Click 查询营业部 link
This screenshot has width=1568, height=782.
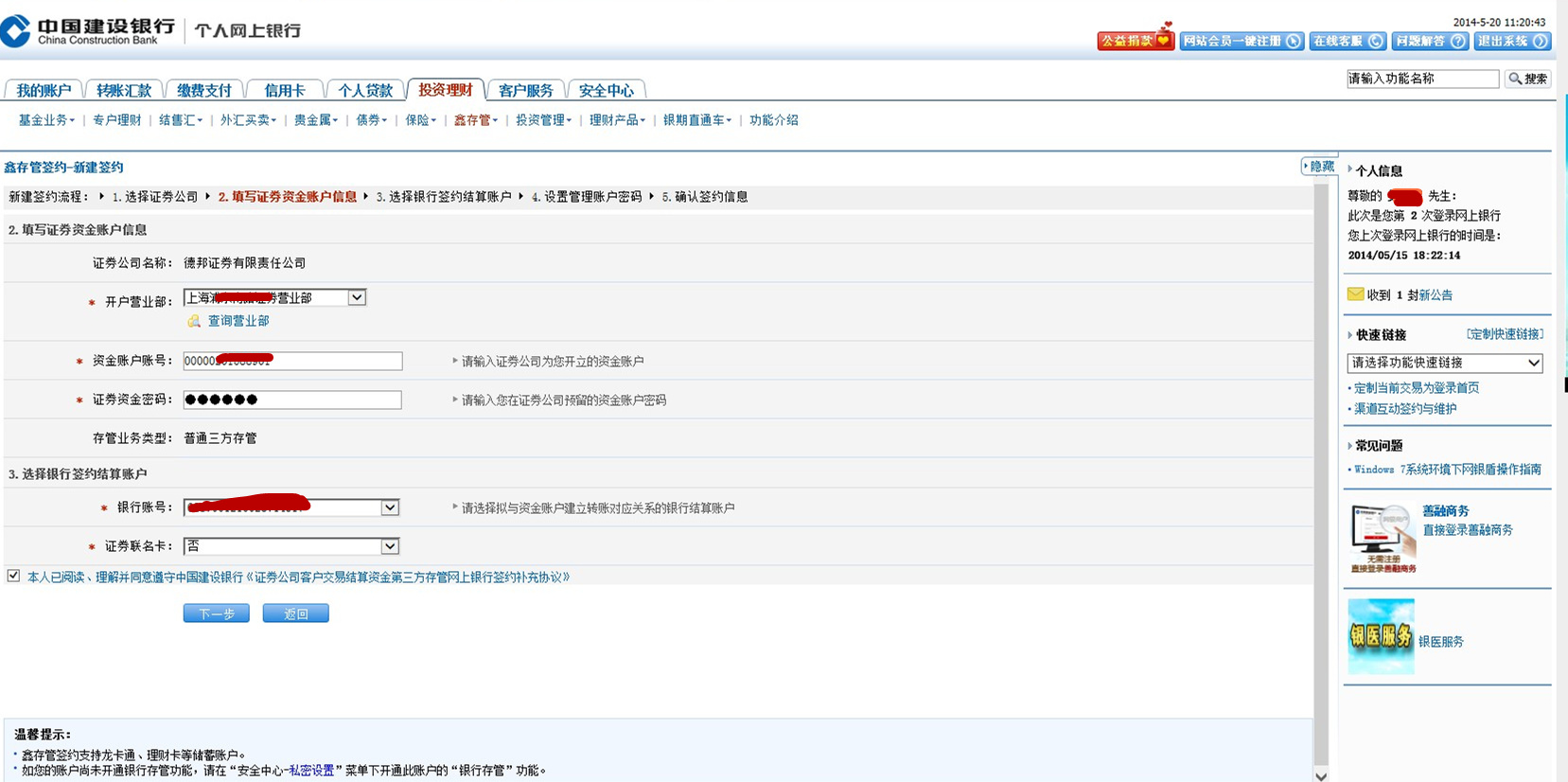click(238, 321)
